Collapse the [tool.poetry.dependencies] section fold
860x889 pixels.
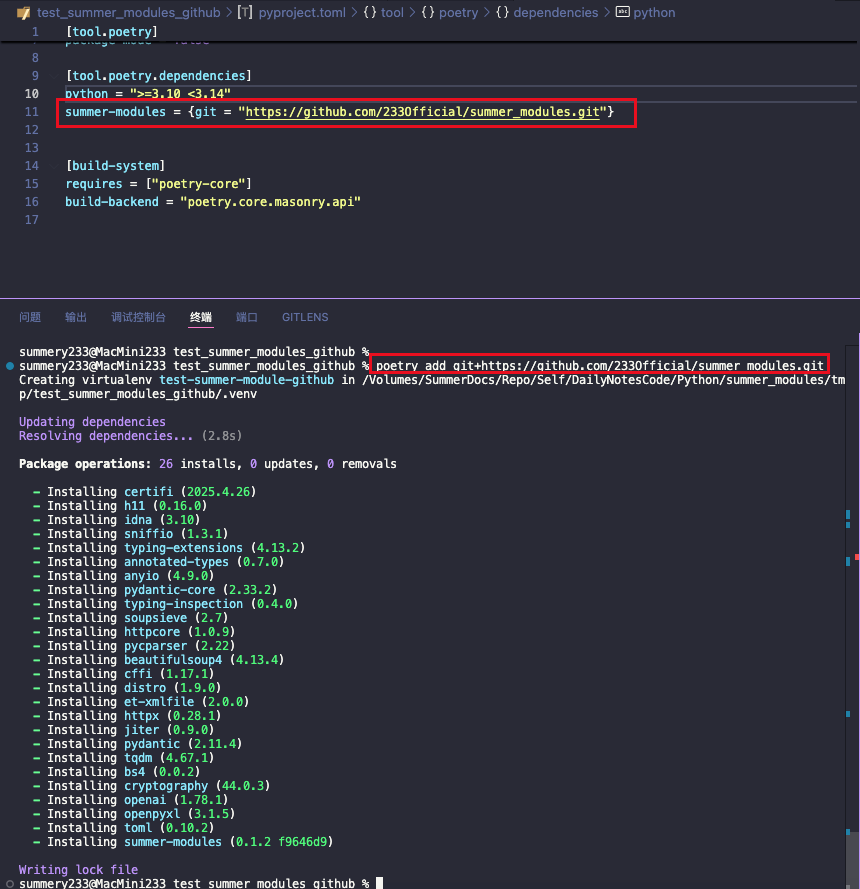pos(54,76)
